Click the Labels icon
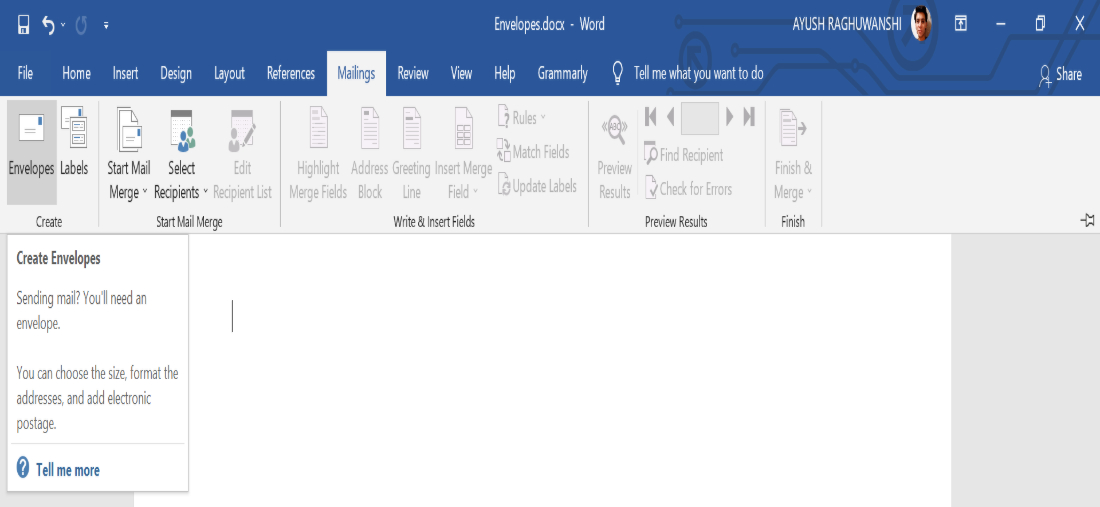1100x507 pixels. point(74,140)
